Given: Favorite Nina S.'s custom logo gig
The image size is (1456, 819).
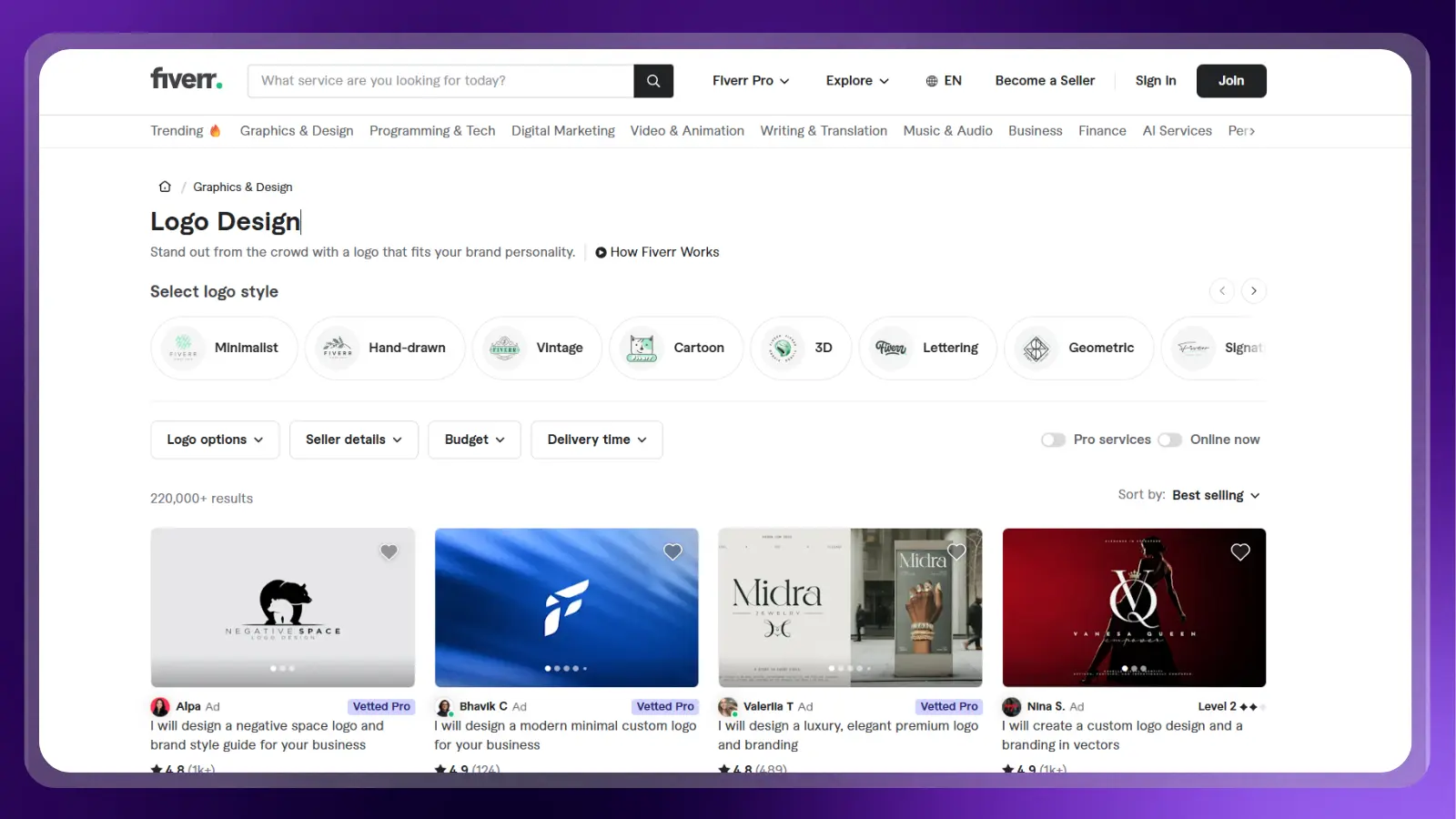Looking at the screenshot, I should (x=1240, y=551).
